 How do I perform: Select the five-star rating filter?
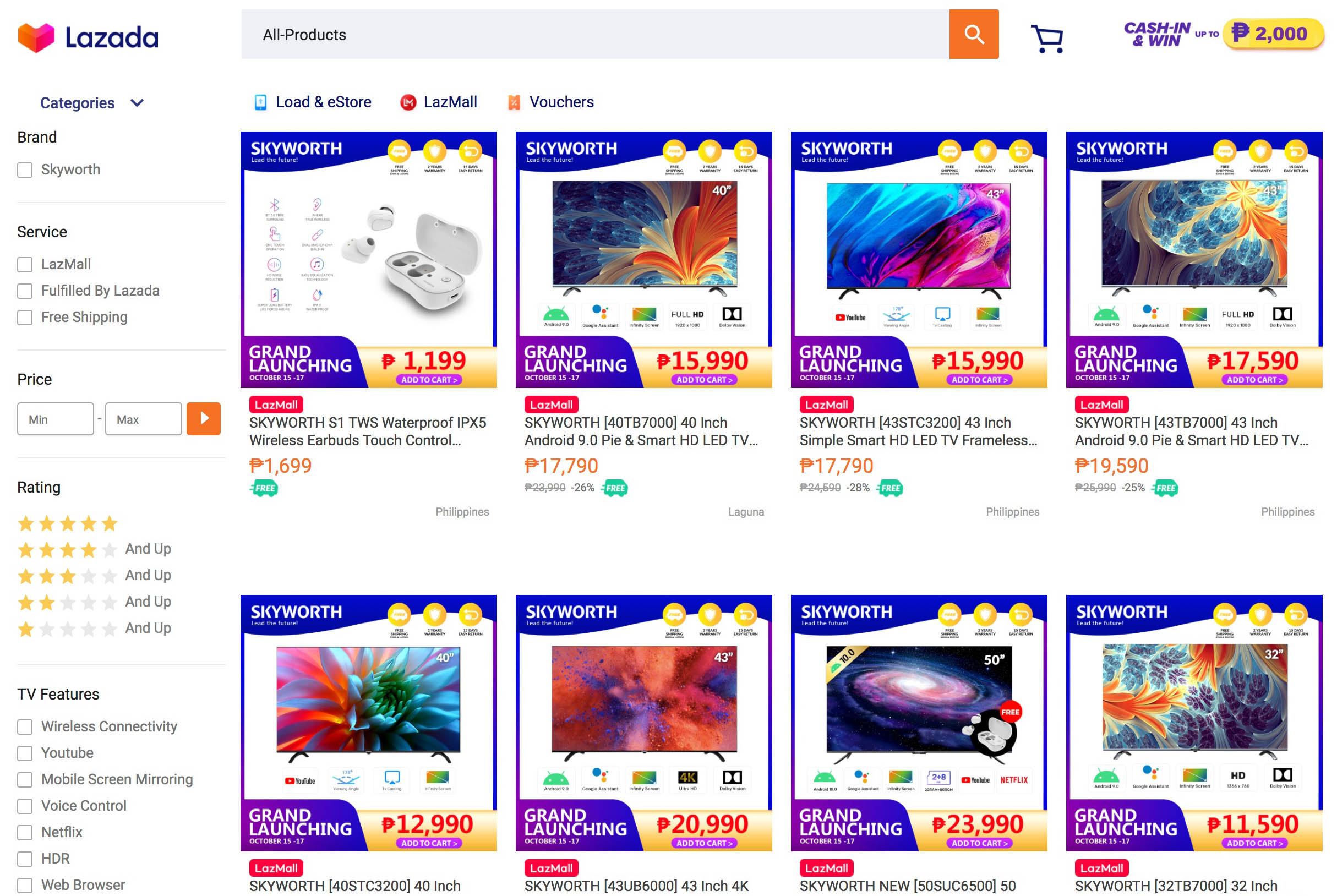coord(67,523)
